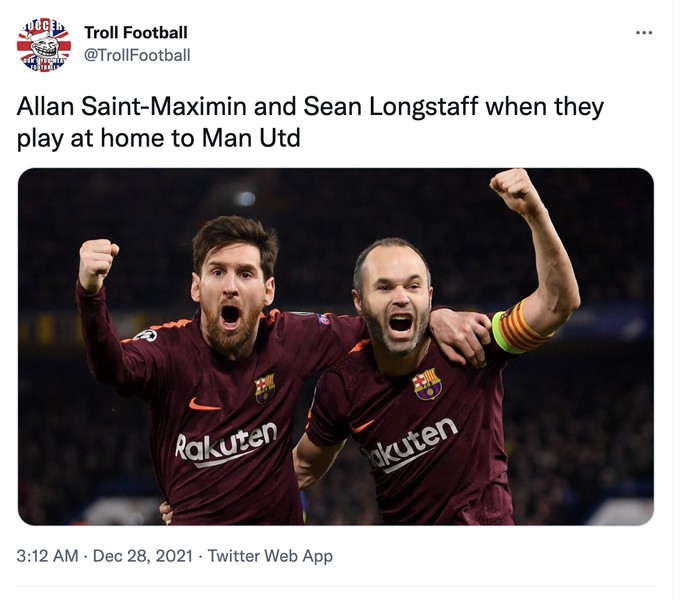Click the Nike swoosh on the captain's shirt

pos(363,425)
